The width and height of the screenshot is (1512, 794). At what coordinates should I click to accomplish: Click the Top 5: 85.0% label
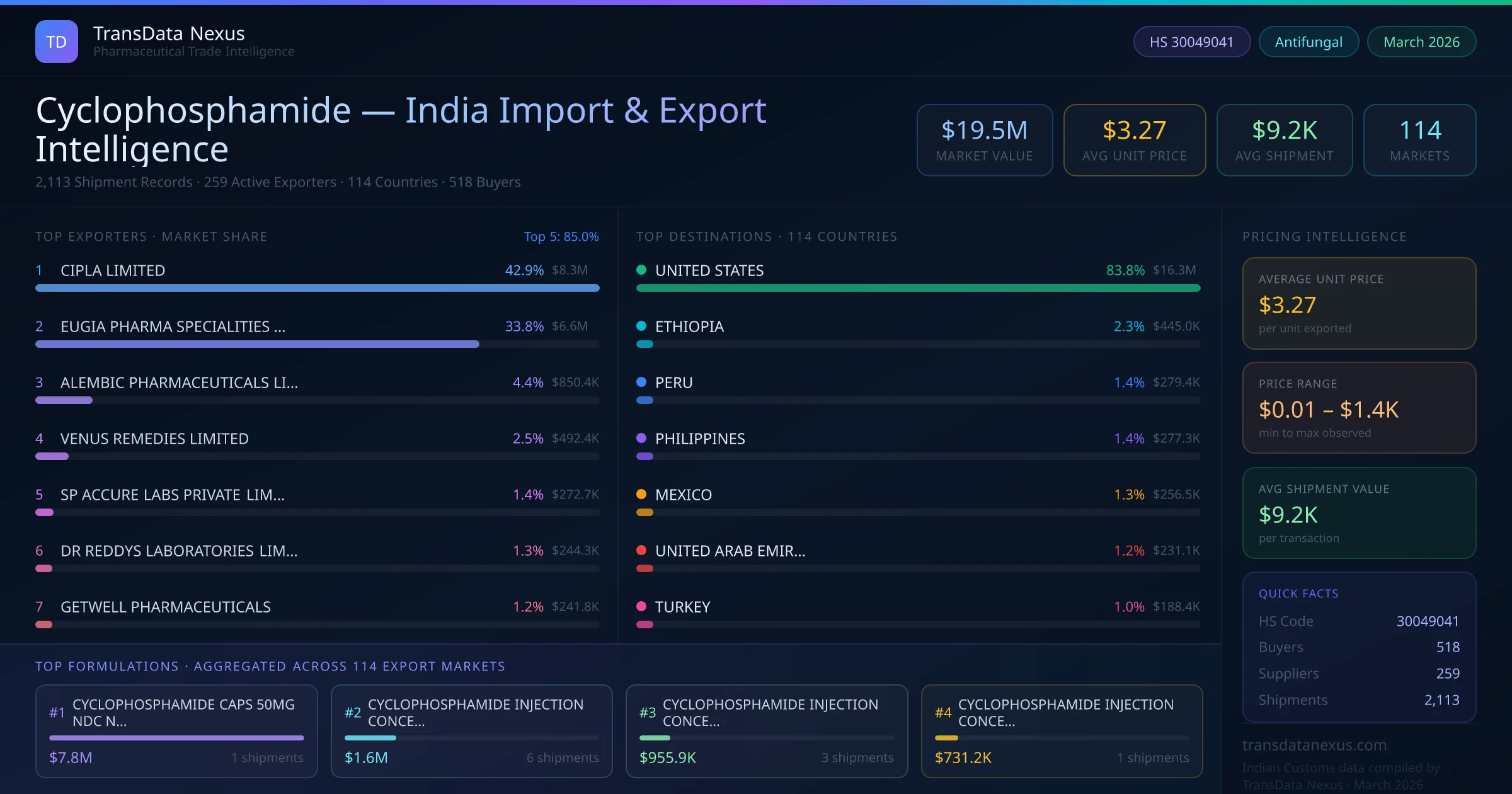click(x=561, y=236)
